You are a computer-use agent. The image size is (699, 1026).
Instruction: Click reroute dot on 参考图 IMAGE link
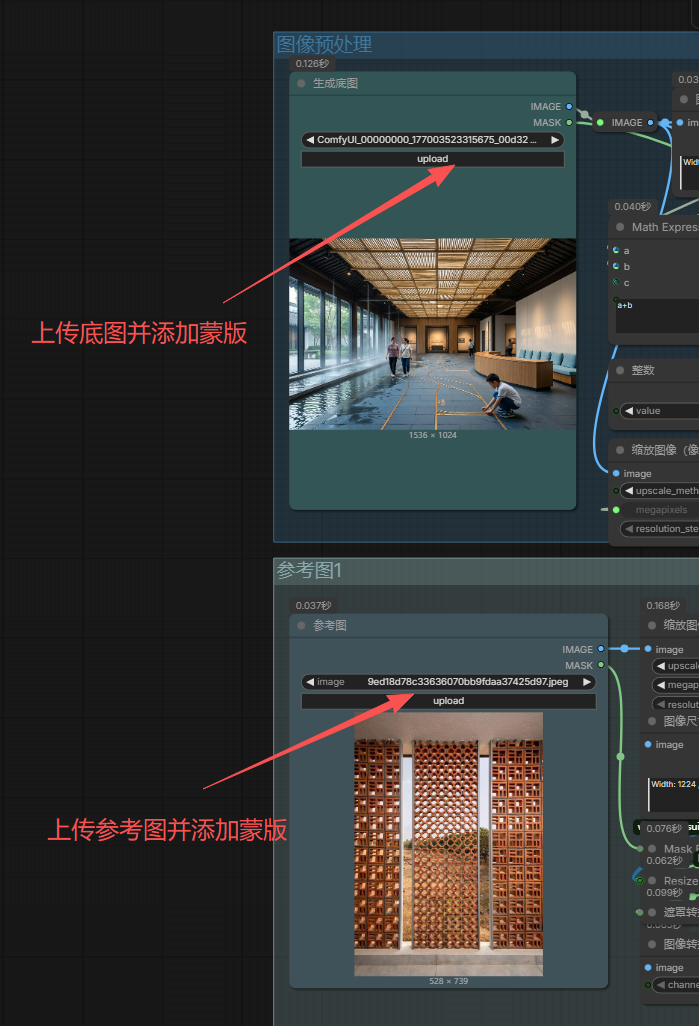tap(624, 648)
